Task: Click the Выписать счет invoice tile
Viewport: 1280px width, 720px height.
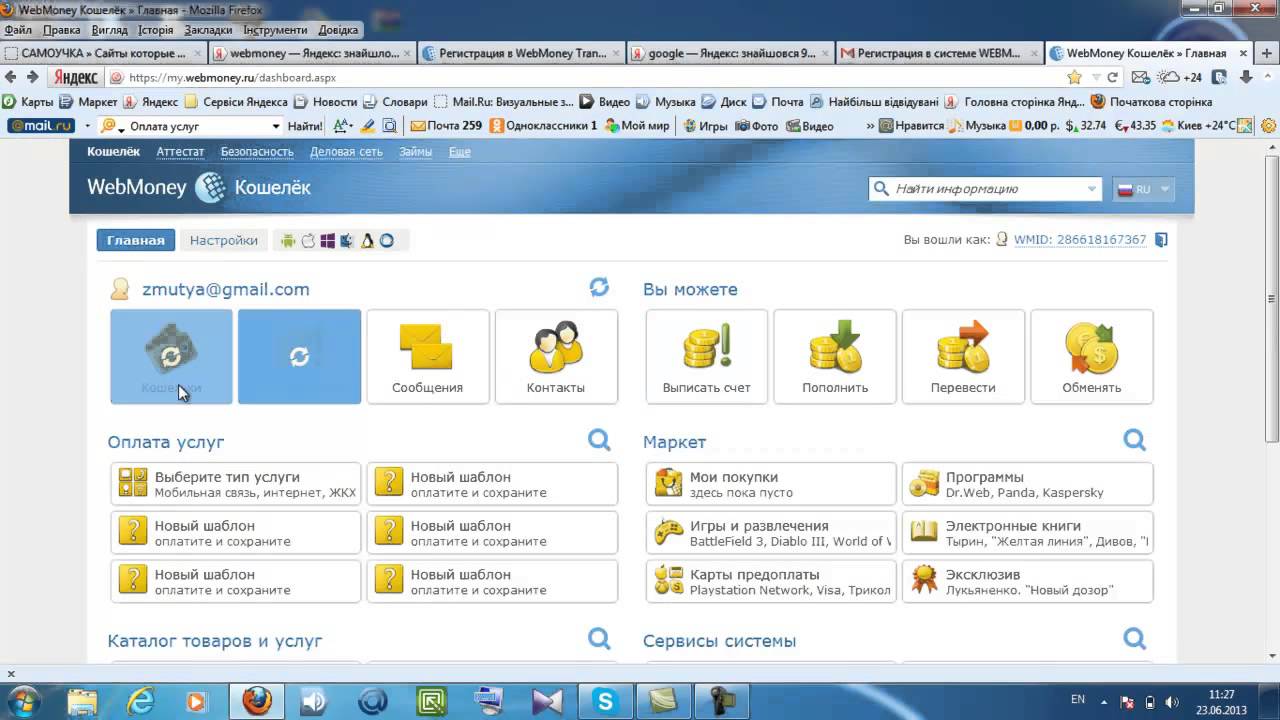Action: 707,357
